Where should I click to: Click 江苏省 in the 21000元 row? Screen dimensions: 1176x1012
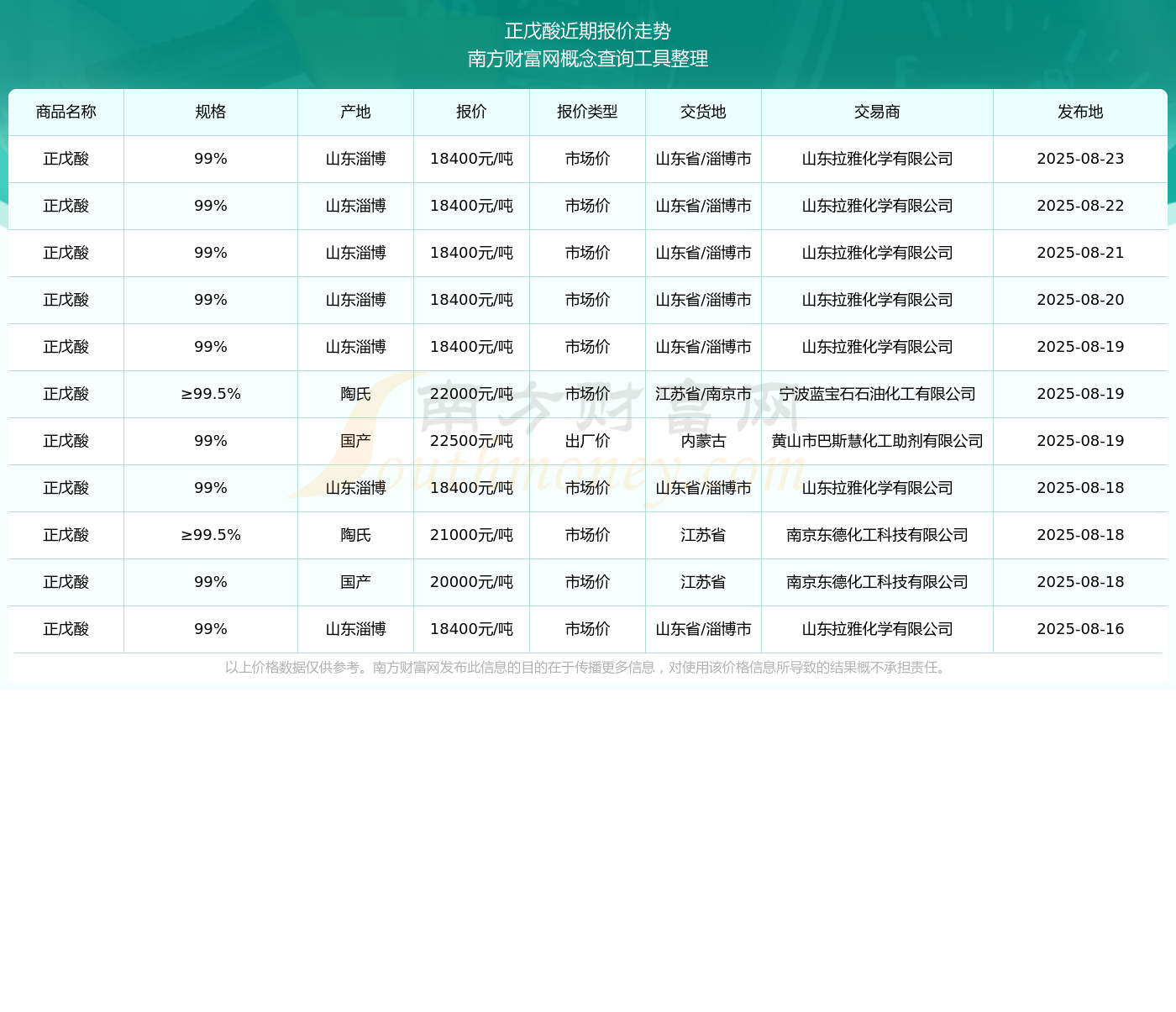(x=704, y=535)
